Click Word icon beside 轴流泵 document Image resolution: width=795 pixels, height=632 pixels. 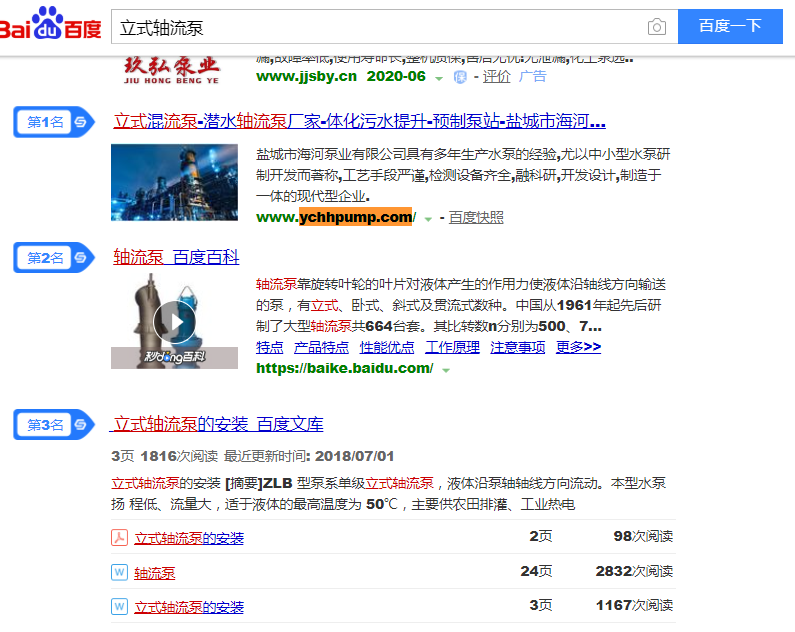coord(120,572)
